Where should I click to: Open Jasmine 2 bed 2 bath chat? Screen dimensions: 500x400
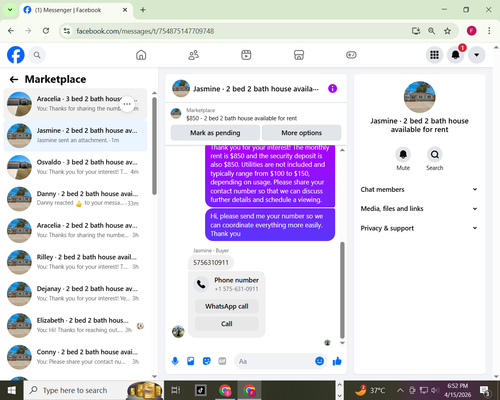pyautogui.click(x=75, y=135)
